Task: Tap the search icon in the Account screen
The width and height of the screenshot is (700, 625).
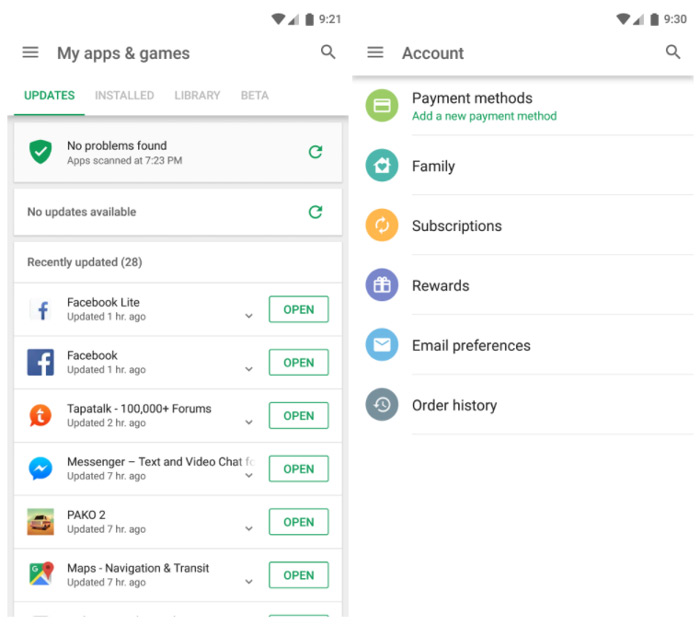Action: tap(673, 52)
